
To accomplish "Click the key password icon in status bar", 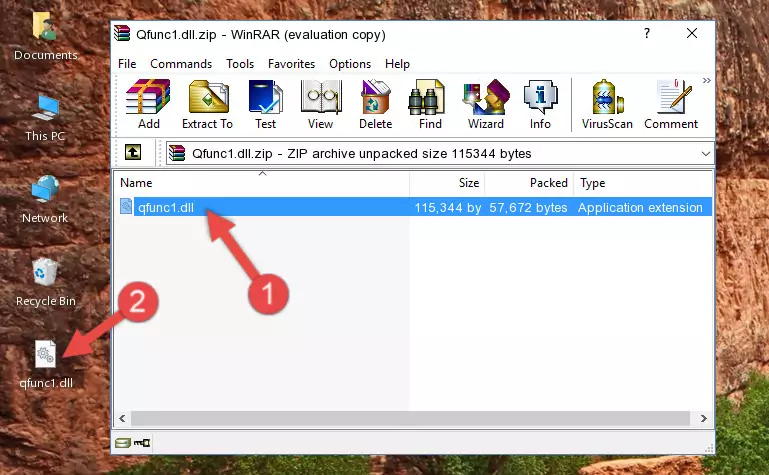I will pyautogui.click(x=142, y=443).
